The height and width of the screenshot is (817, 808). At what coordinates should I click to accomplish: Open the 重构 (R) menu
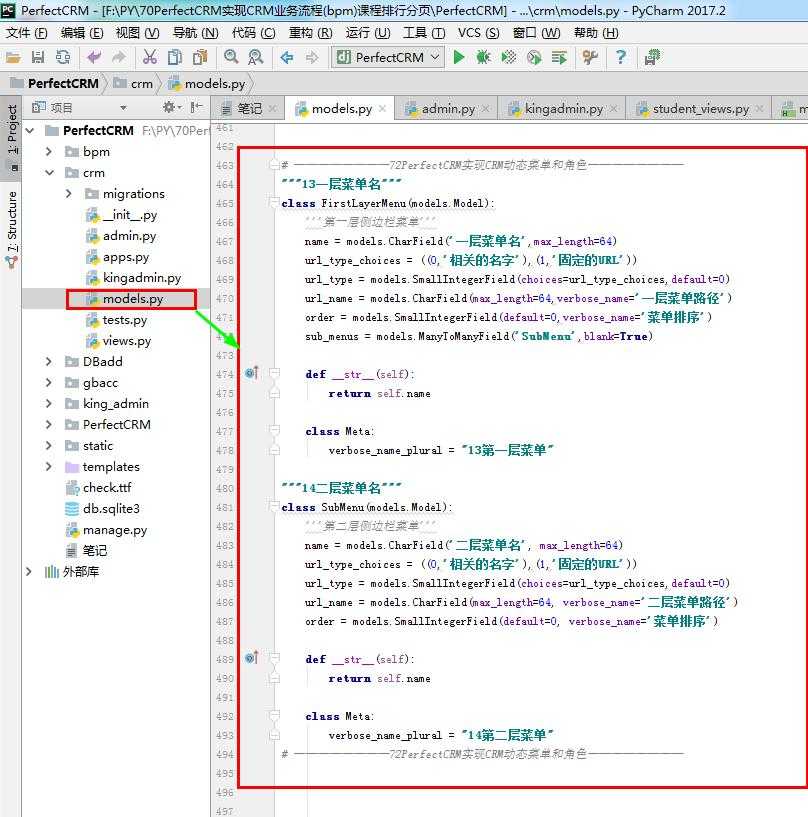click(x=310, y=33)
